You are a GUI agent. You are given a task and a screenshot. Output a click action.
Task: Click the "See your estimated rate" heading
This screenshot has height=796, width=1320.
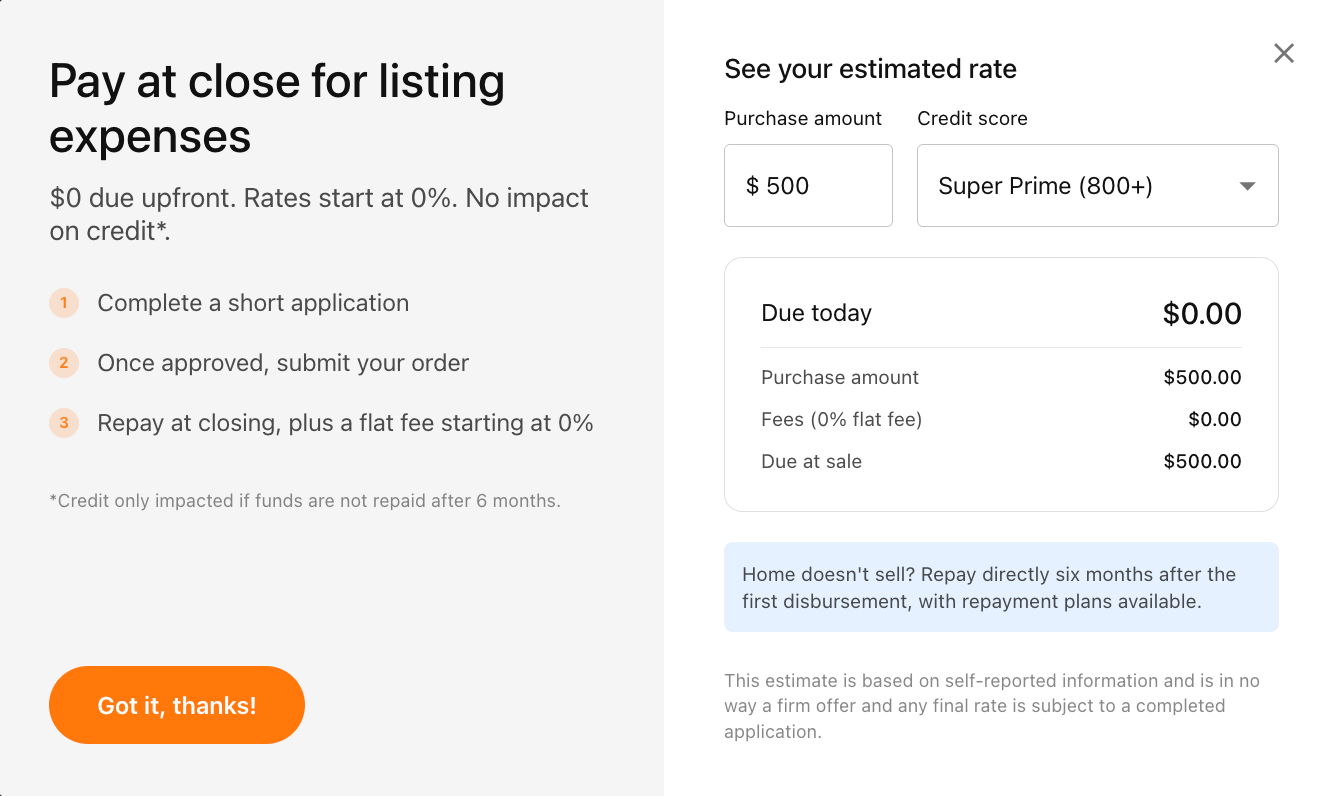pos(870,69)
